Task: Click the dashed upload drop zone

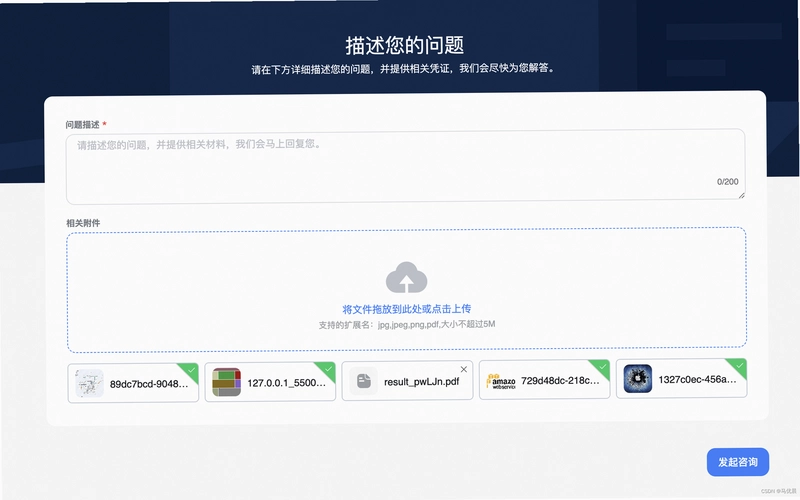Action: coord(407,290)
